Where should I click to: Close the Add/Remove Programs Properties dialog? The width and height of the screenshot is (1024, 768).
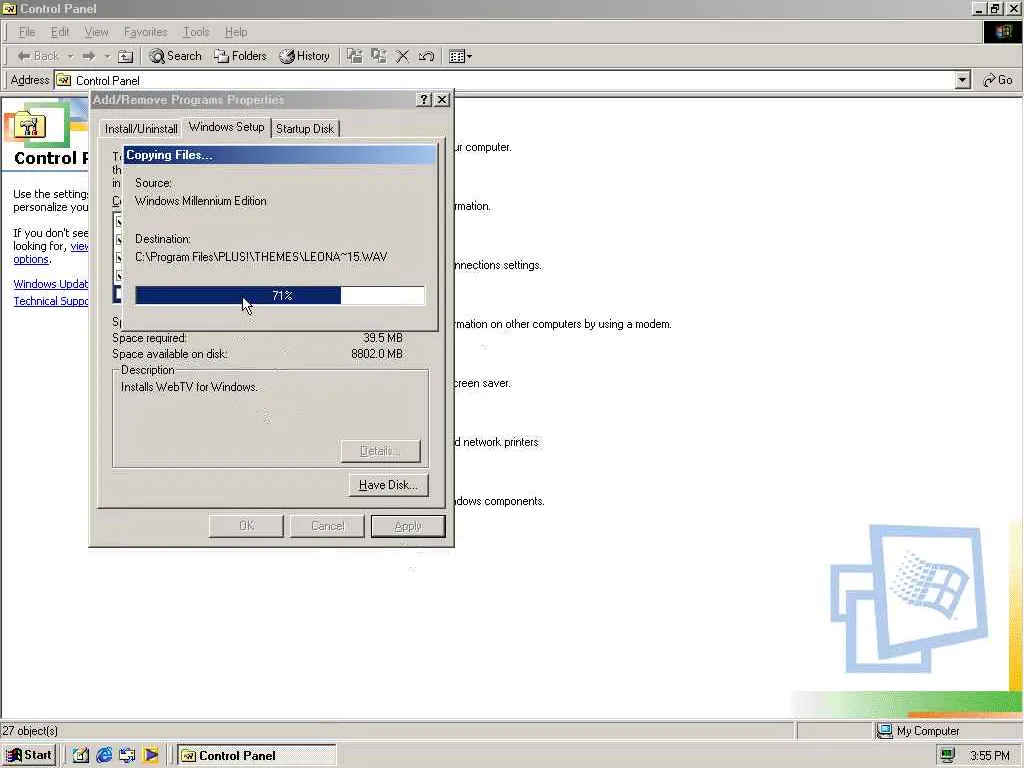pos(442,99)
